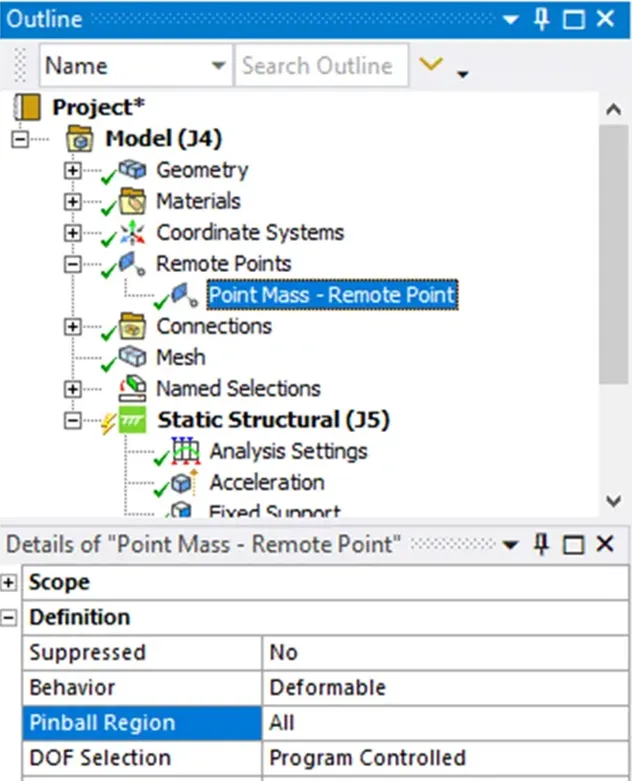Screen dimensions: 632x781
Task: Click the Mesh icon
Action: [132, 357]
